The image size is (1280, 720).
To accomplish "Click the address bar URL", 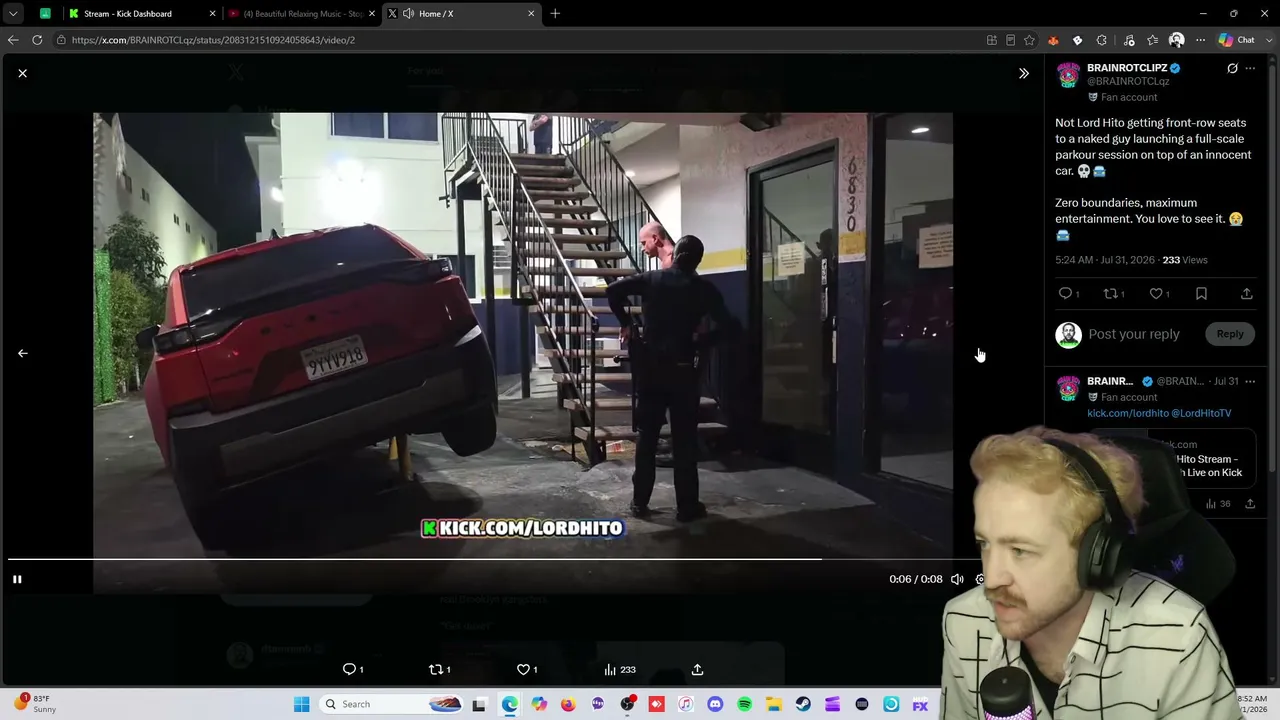I will point(213,40).
